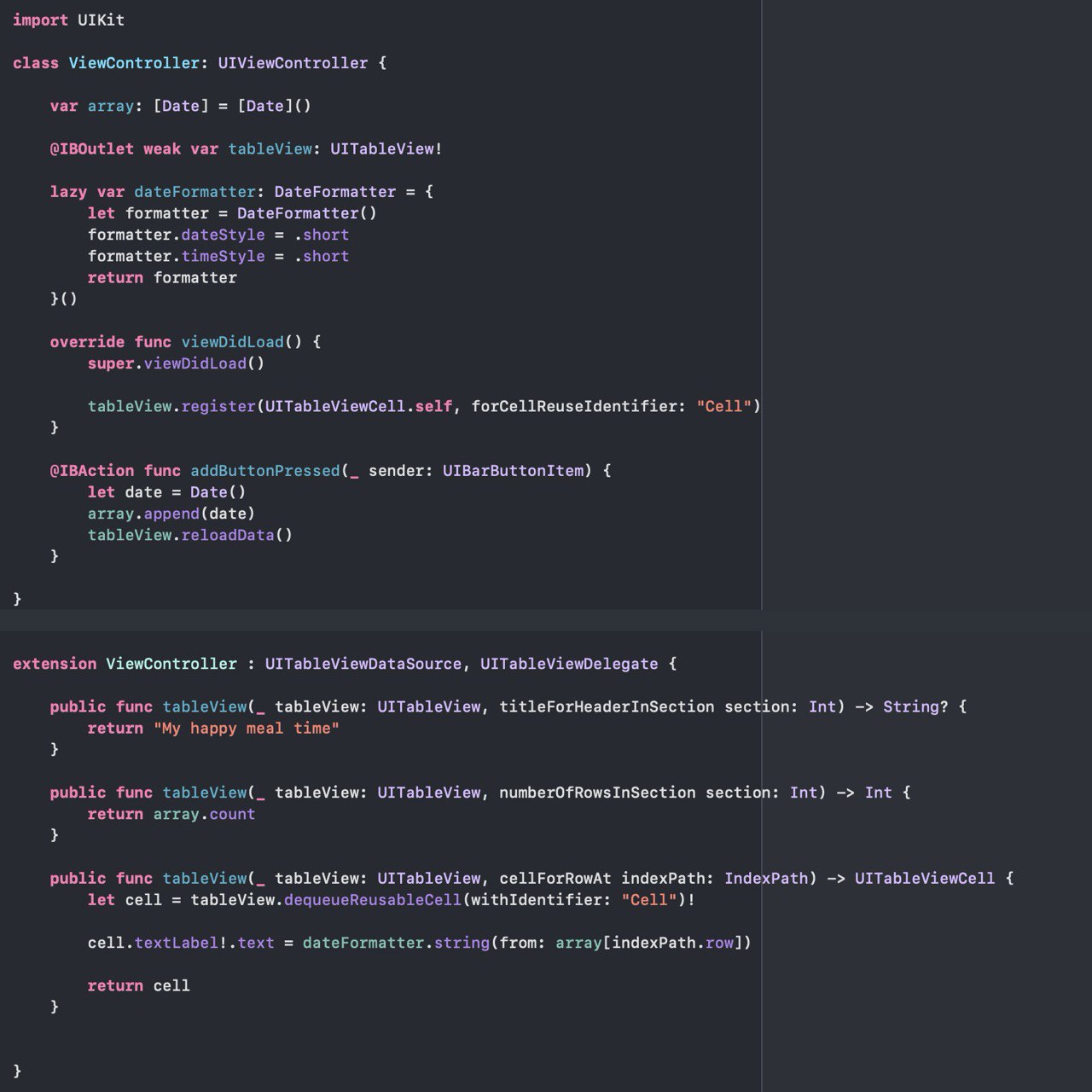This screenshot has width=1092, height=1092.
Task: Click 'lazy var dateFormatter: DateFormatter = {' line
Action: [x=241, y=192]
